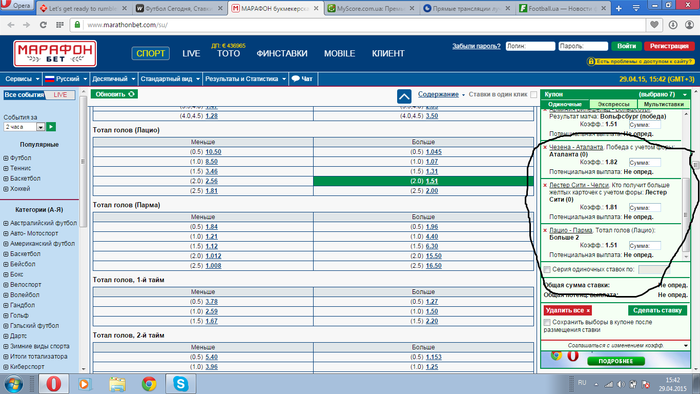Switch to the Экспрессы coupon tab
Screen dimensions: 700x394
click(x=613, y=104)
